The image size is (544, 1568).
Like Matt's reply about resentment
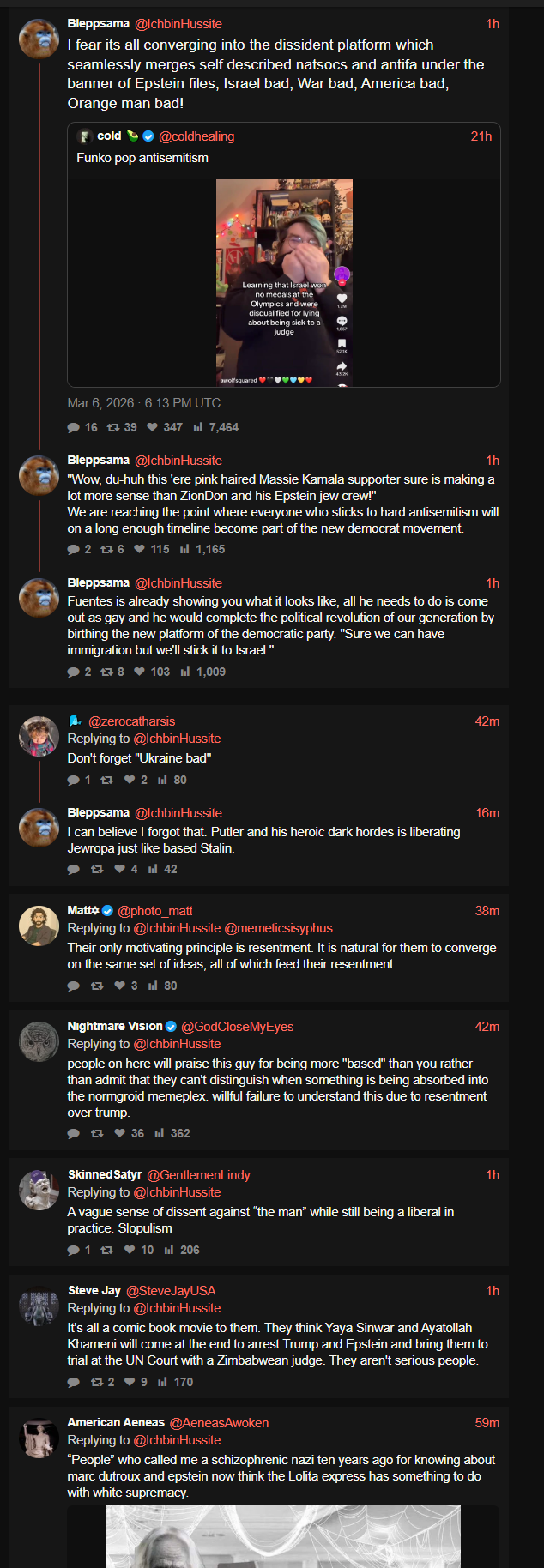point(120,986)
